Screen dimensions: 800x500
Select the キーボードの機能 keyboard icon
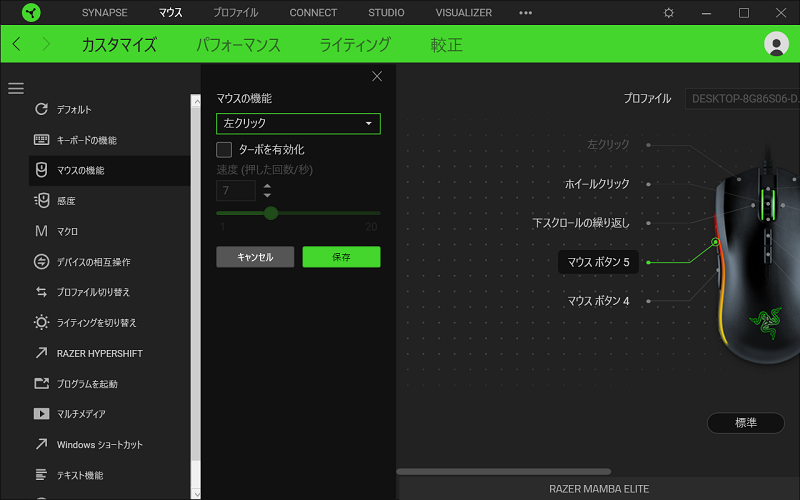[41, 139]
